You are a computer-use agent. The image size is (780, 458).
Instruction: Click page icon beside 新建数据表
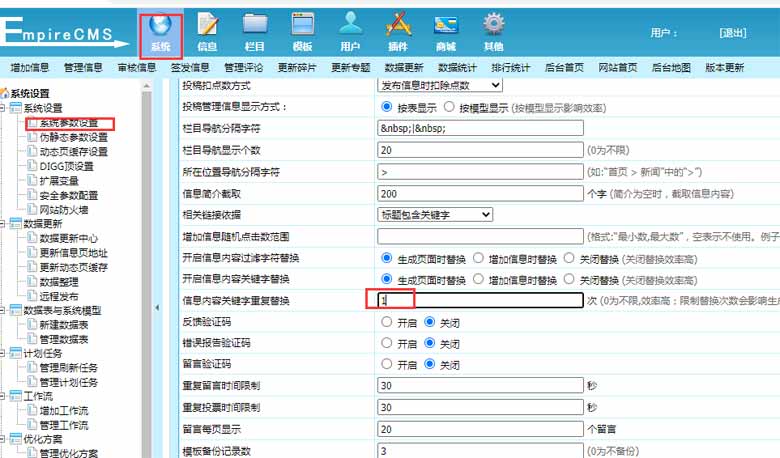(32, 325)
